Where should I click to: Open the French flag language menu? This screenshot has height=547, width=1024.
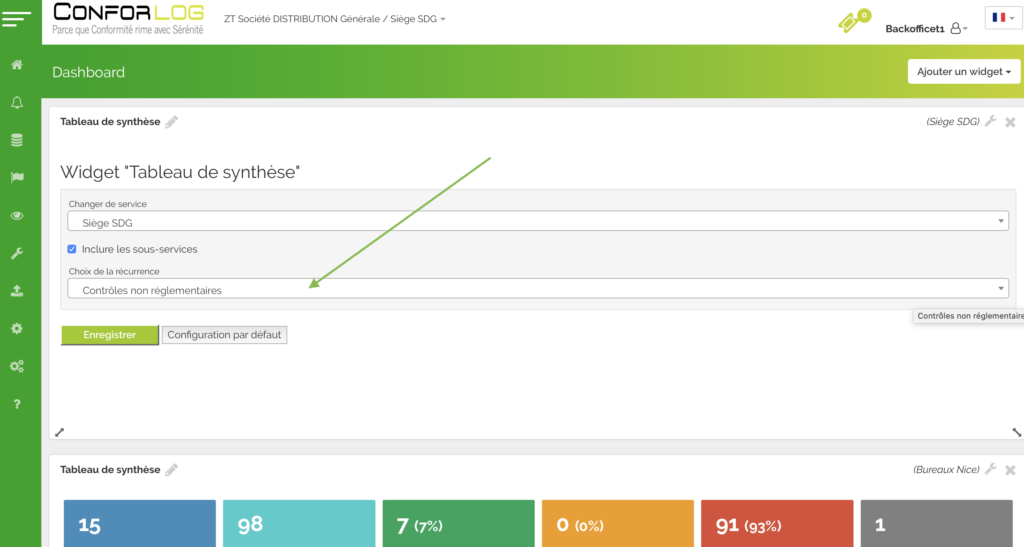pos(1002,18)
